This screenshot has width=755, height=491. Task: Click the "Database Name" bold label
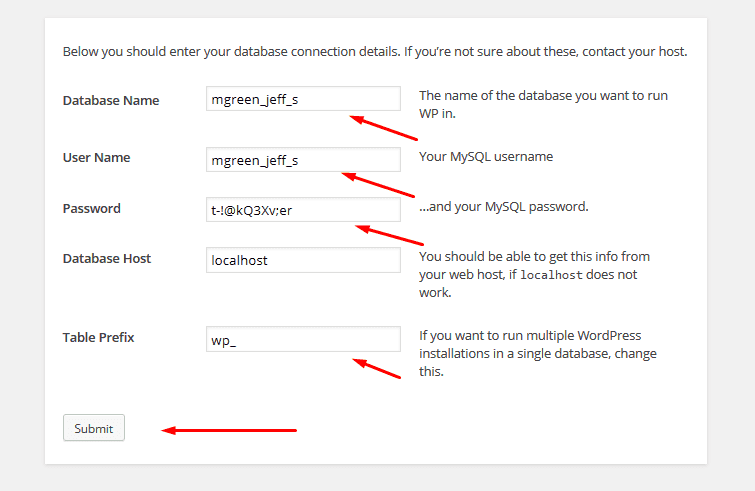pyautogui.click(x=110, y=100)
